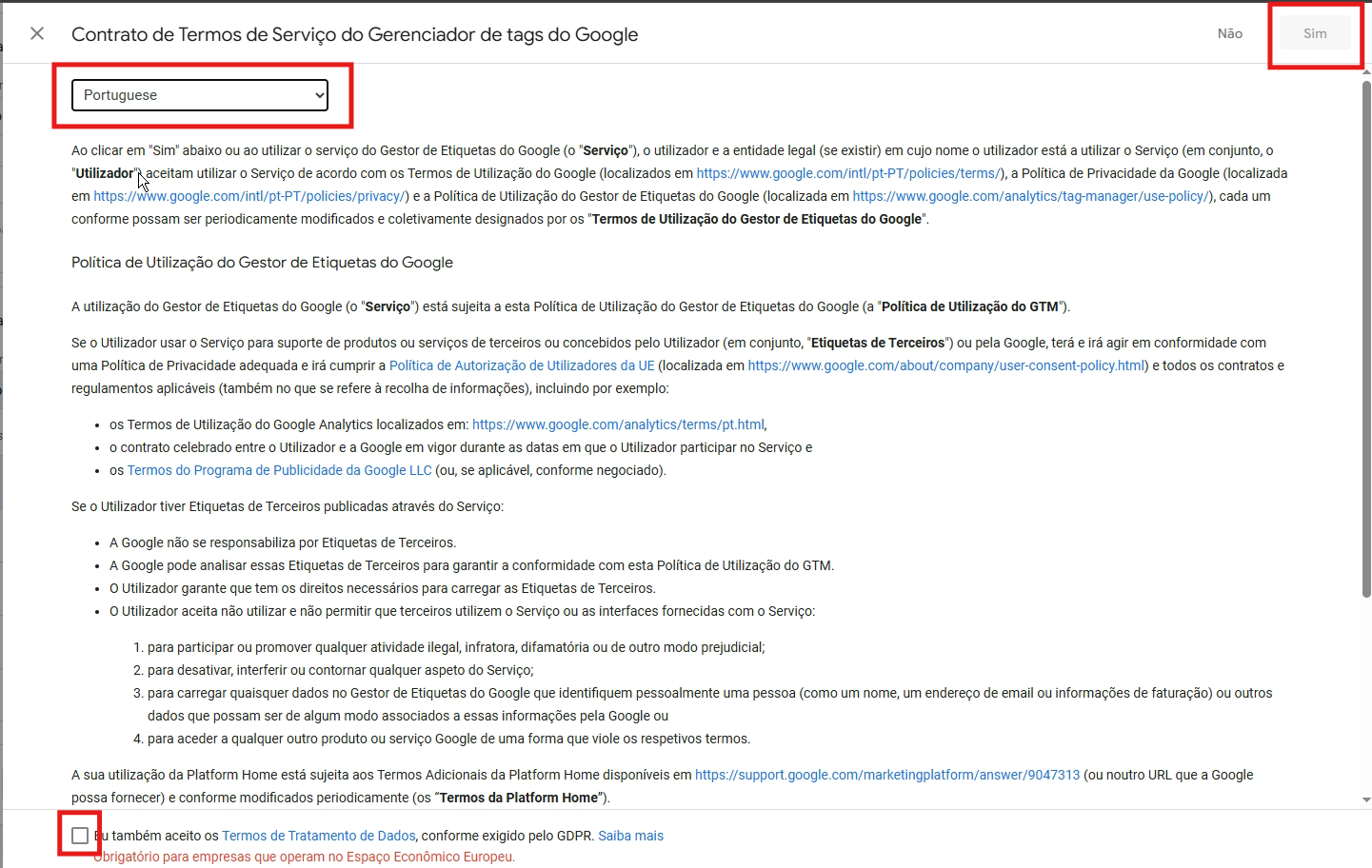Click line 'Se o Utilizador tiver Etiquetas de Terceiros publicadas'

(x=288, y=506)
